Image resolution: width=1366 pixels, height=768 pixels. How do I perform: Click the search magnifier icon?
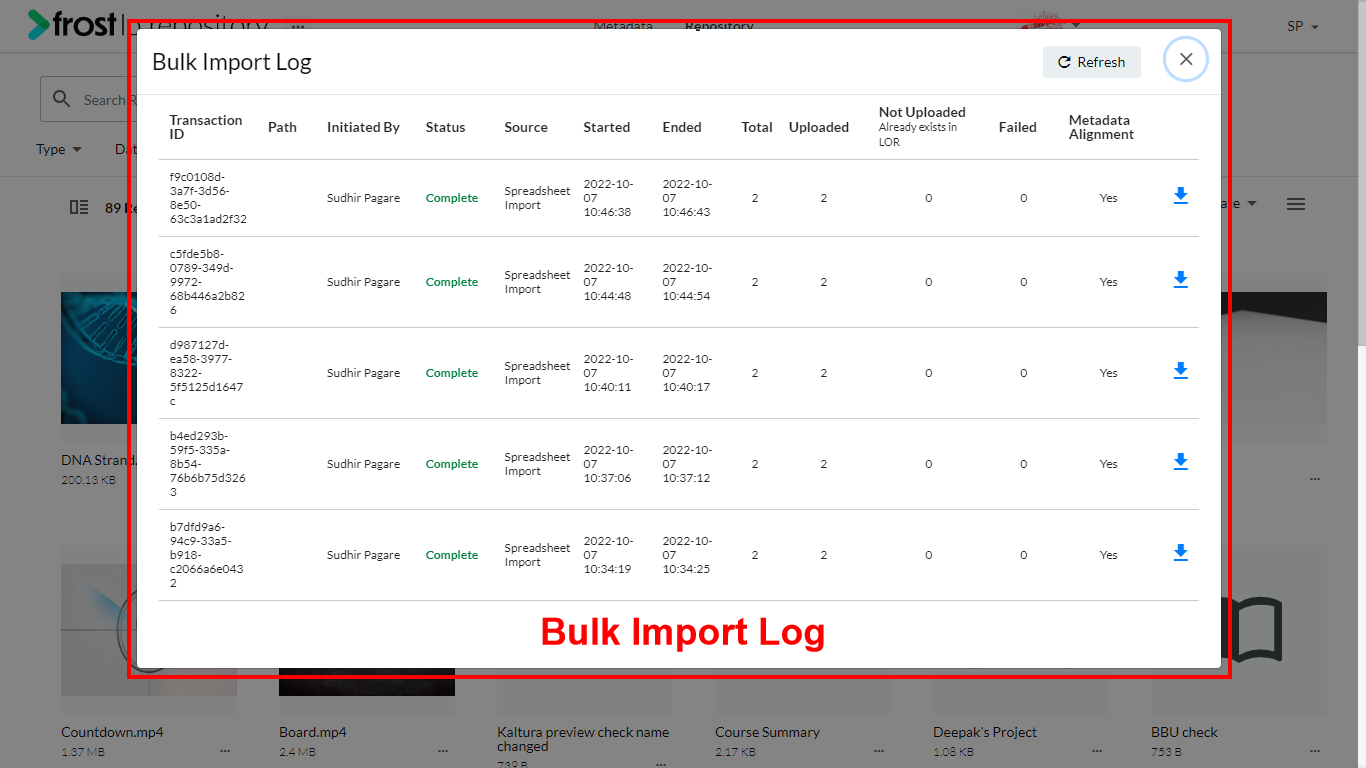tap(62, 99)
